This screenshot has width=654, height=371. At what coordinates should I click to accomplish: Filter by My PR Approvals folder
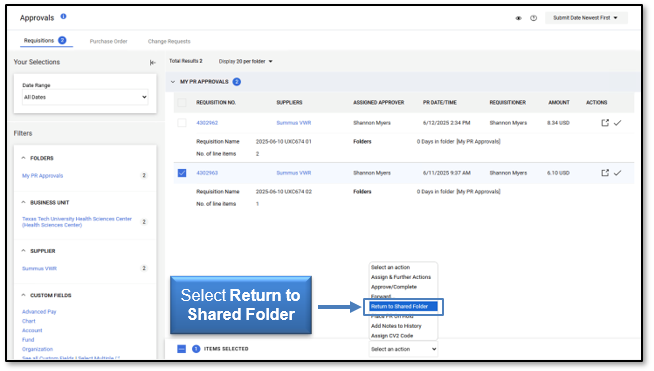pyautogui.click(x=43, y=176)
